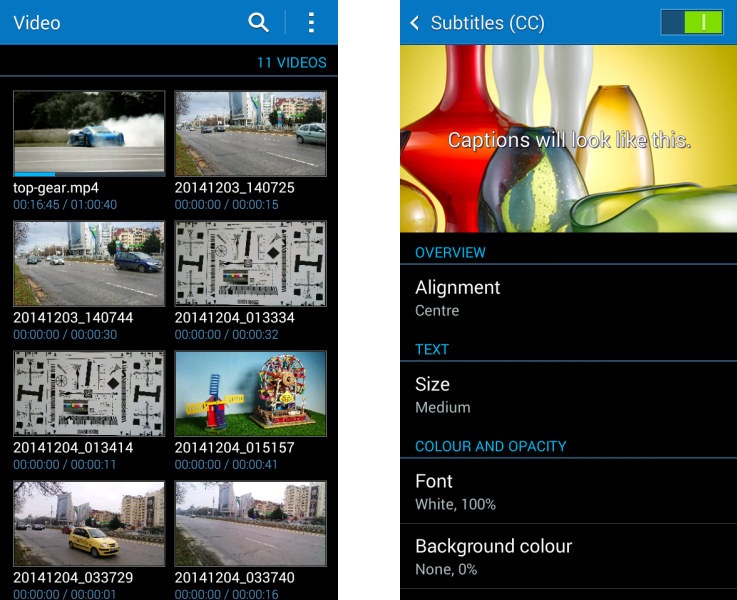Screen dimensions: 737x600
Task: Click the 20141204_013414 file name label
Action: (x=73, y=448)
